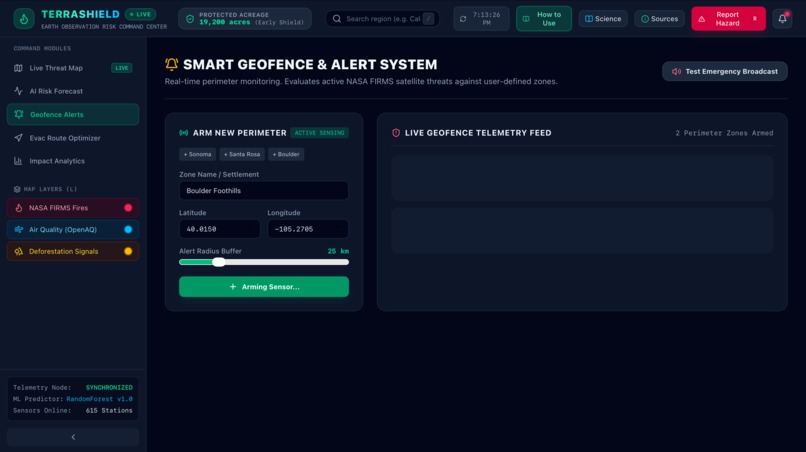Open the Evac Route Optimizer module

73,138
